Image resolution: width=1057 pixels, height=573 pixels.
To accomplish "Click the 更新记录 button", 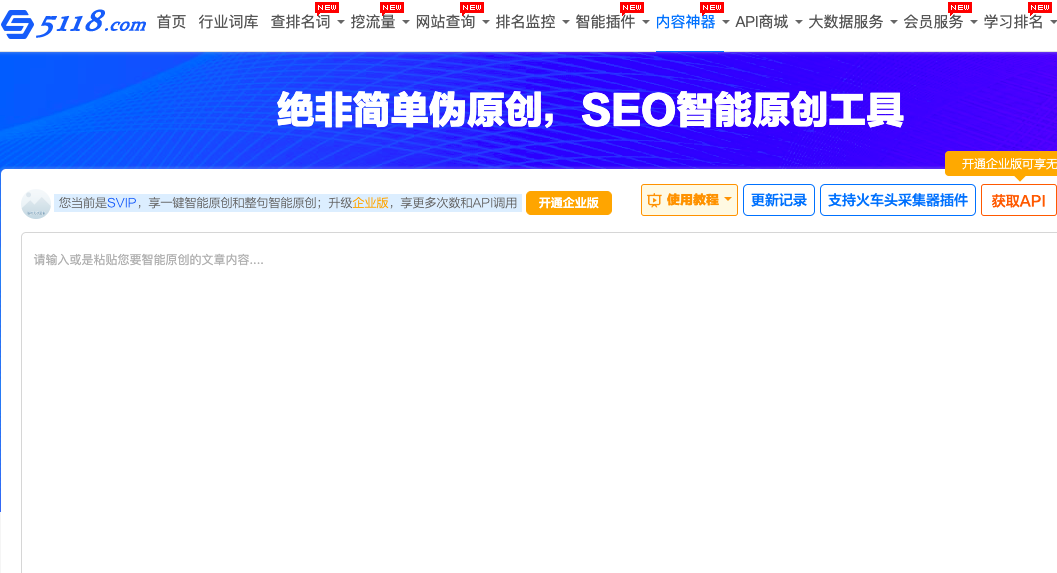I will tap(778, 200).
